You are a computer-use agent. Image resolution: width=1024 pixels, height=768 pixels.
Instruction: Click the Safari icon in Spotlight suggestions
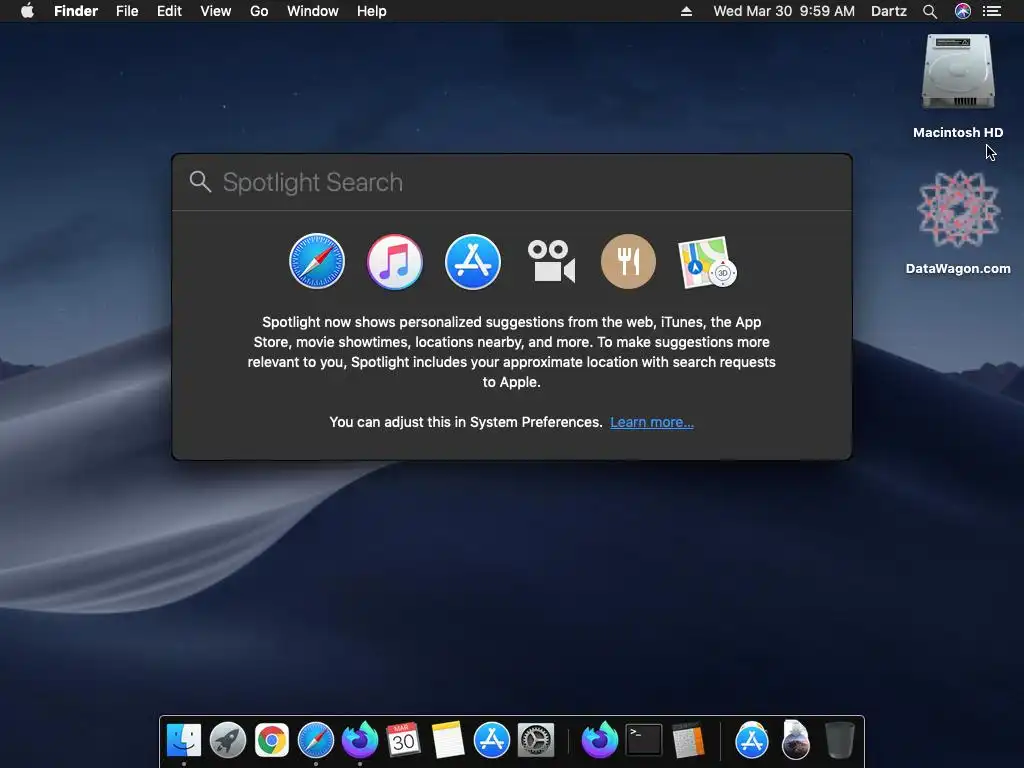pyautogui.click(x=317, y=261)
